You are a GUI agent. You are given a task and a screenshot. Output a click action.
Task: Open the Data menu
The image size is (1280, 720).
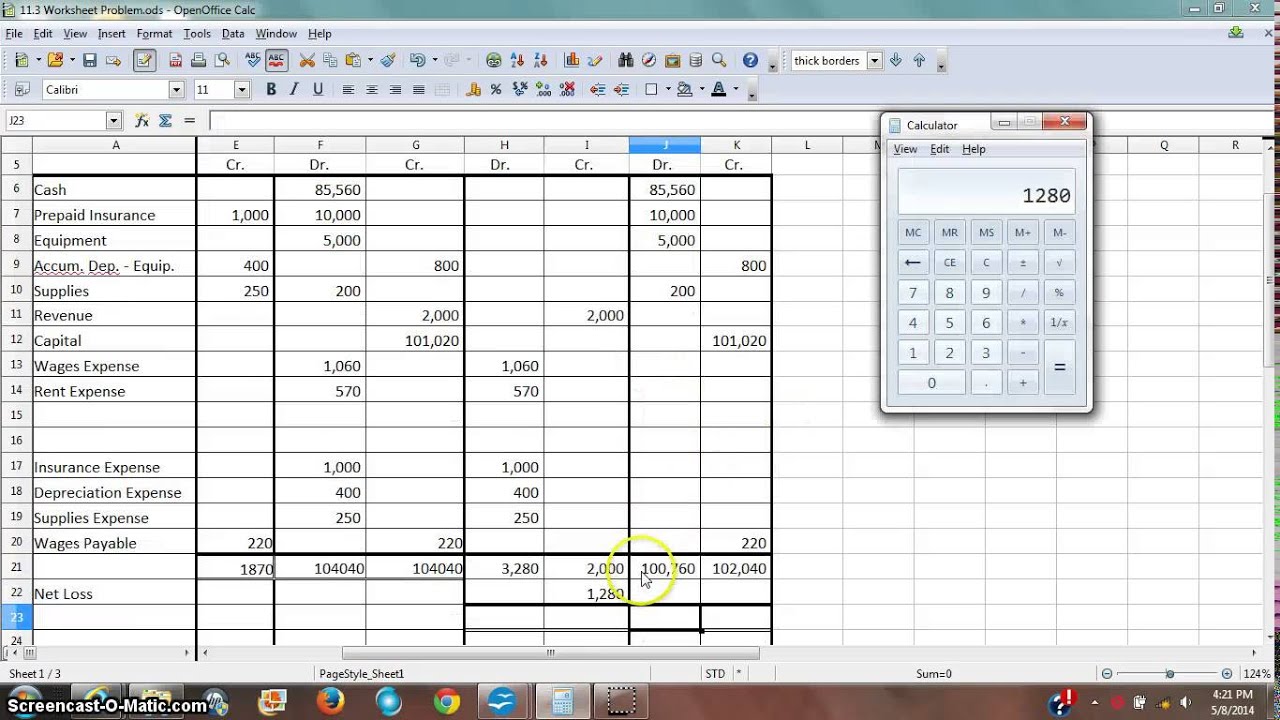tap(233, 34)
